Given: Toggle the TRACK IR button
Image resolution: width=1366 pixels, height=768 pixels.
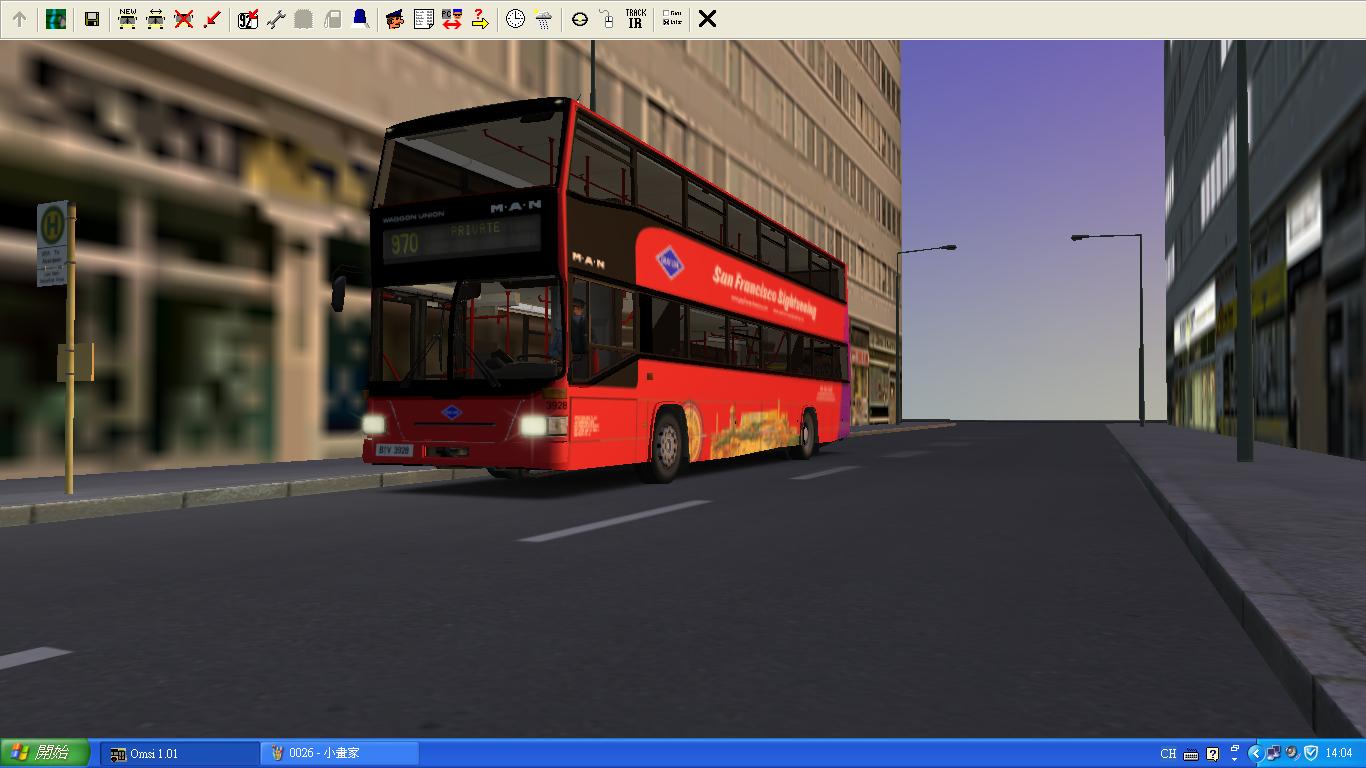Looking at the screenshot, I should 635,19.
